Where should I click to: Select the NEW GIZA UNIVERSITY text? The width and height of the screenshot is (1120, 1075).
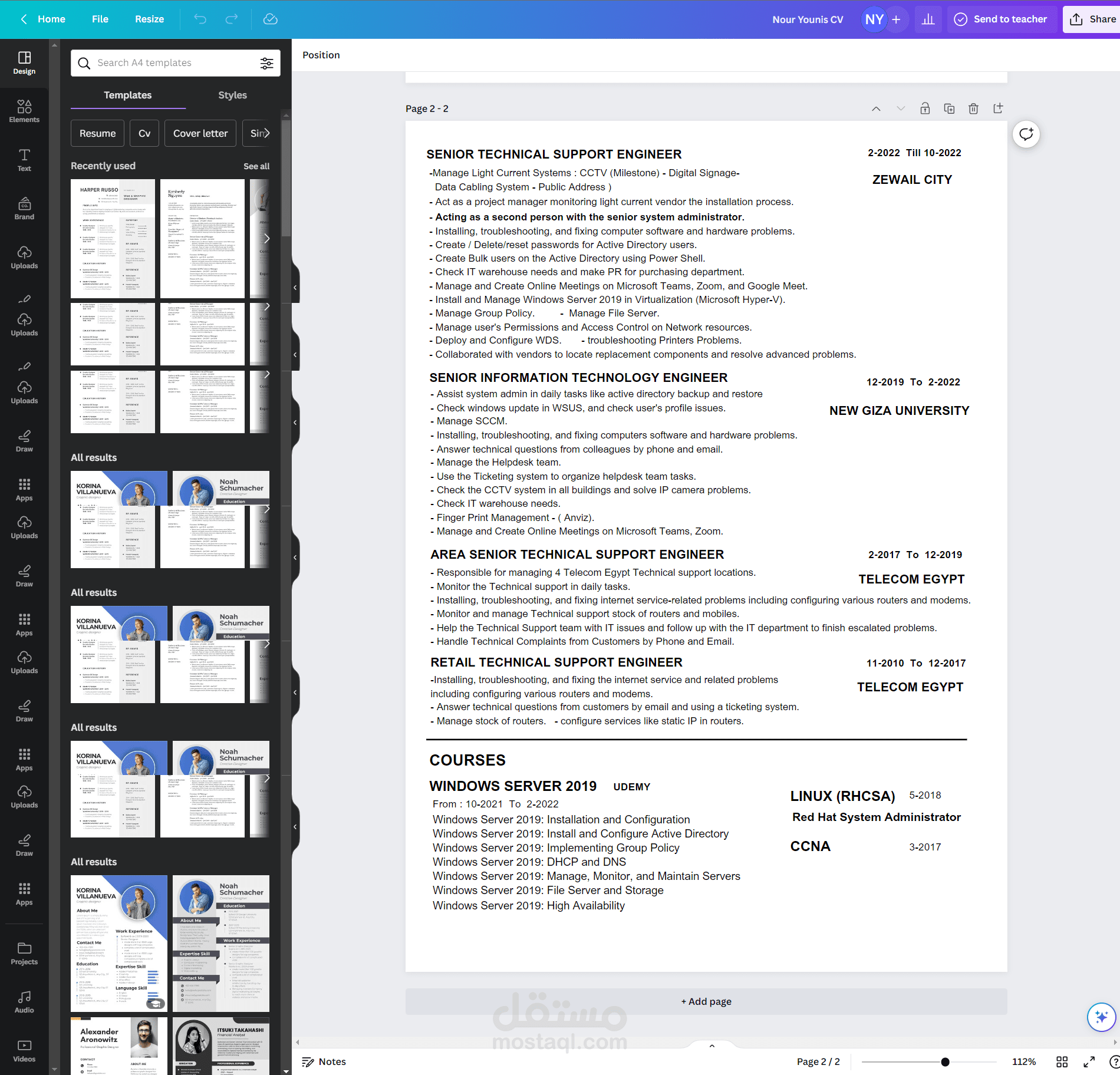[899, 411]
